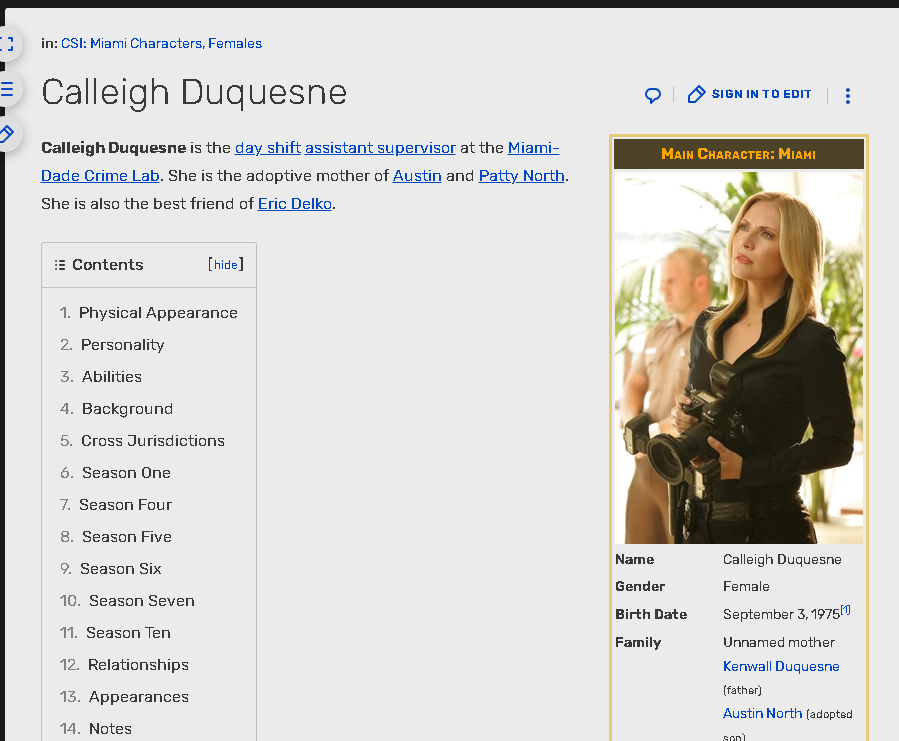Click the birth date reference [1]
The image size is (899, 741).
click(x=846, y=610)
